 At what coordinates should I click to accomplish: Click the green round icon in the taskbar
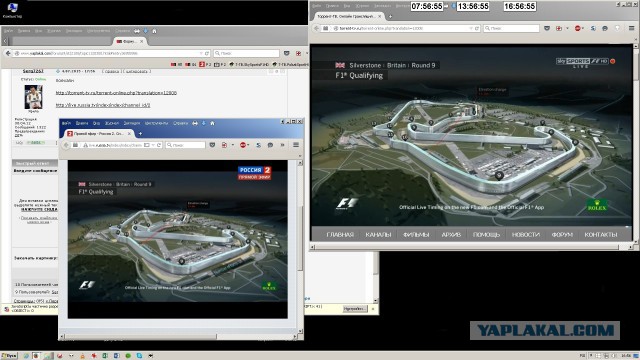pos(128,356)
